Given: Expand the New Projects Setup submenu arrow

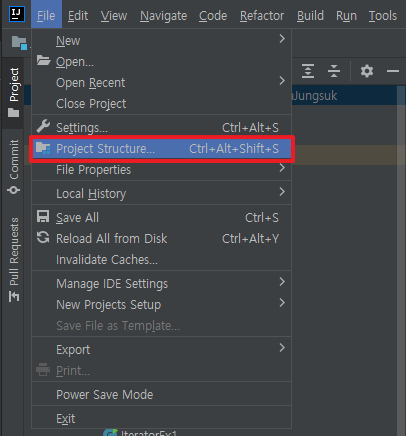Looking at the screenshot, I should (x=282, y=303).
